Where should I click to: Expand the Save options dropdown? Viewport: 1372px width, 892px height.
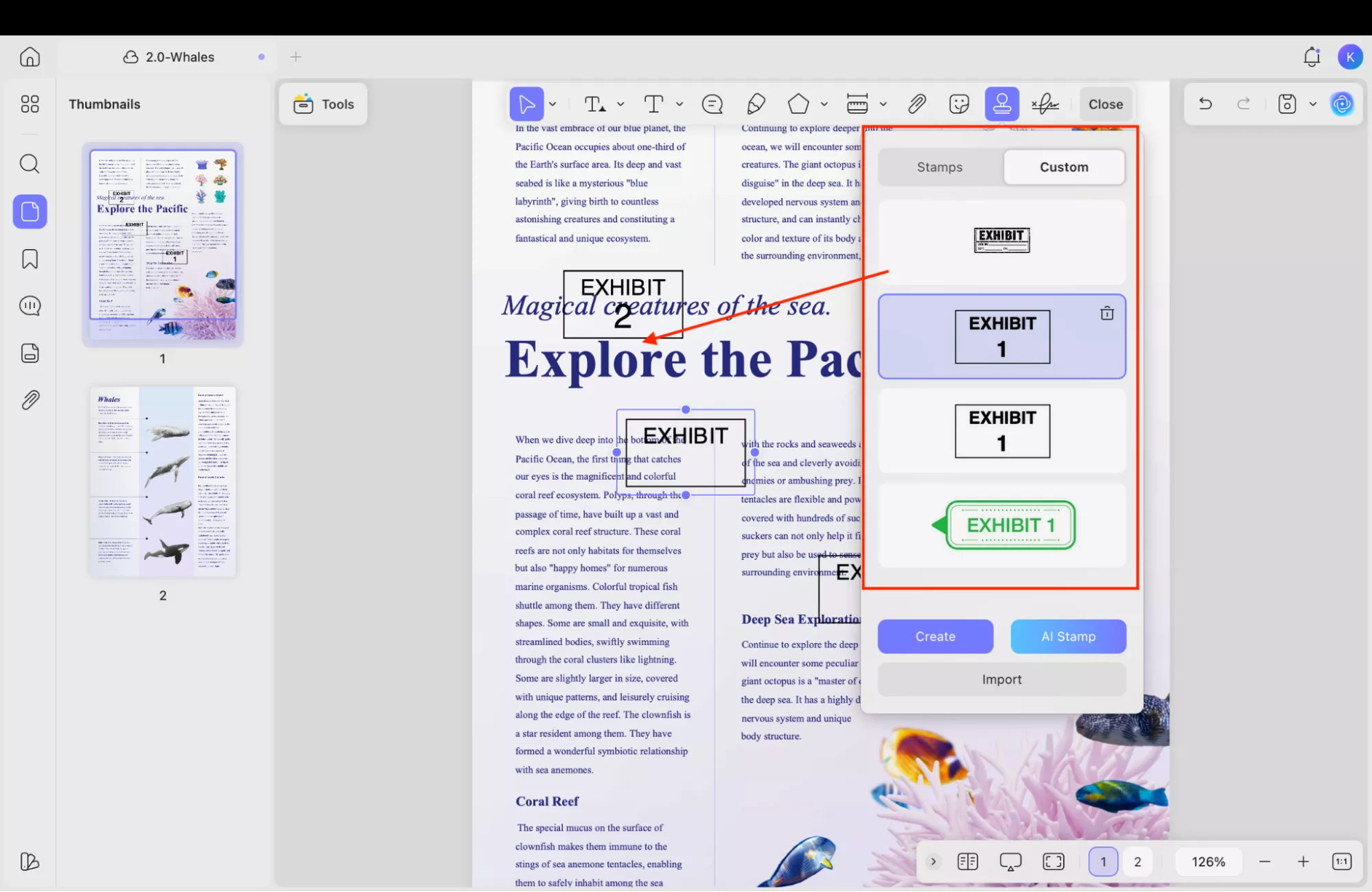point(1314,104)
